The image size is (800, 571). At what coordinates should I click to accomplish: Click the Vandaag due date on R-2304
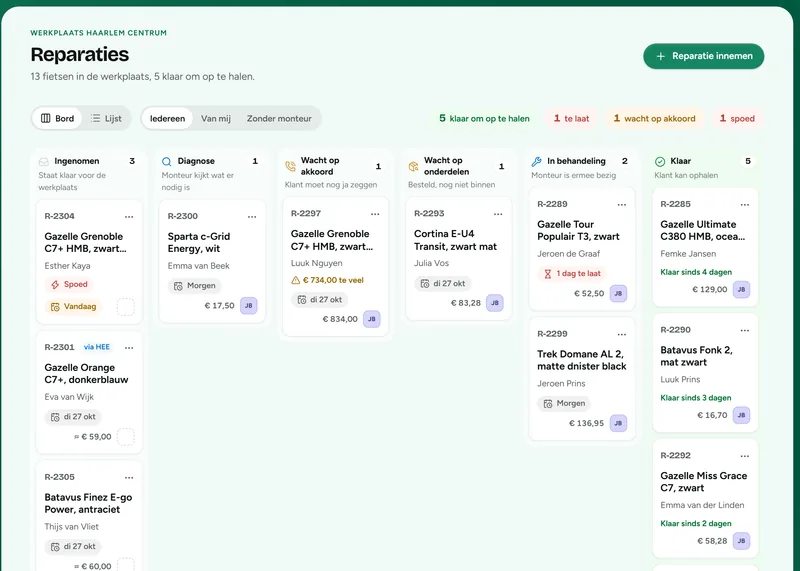point(73,307)
